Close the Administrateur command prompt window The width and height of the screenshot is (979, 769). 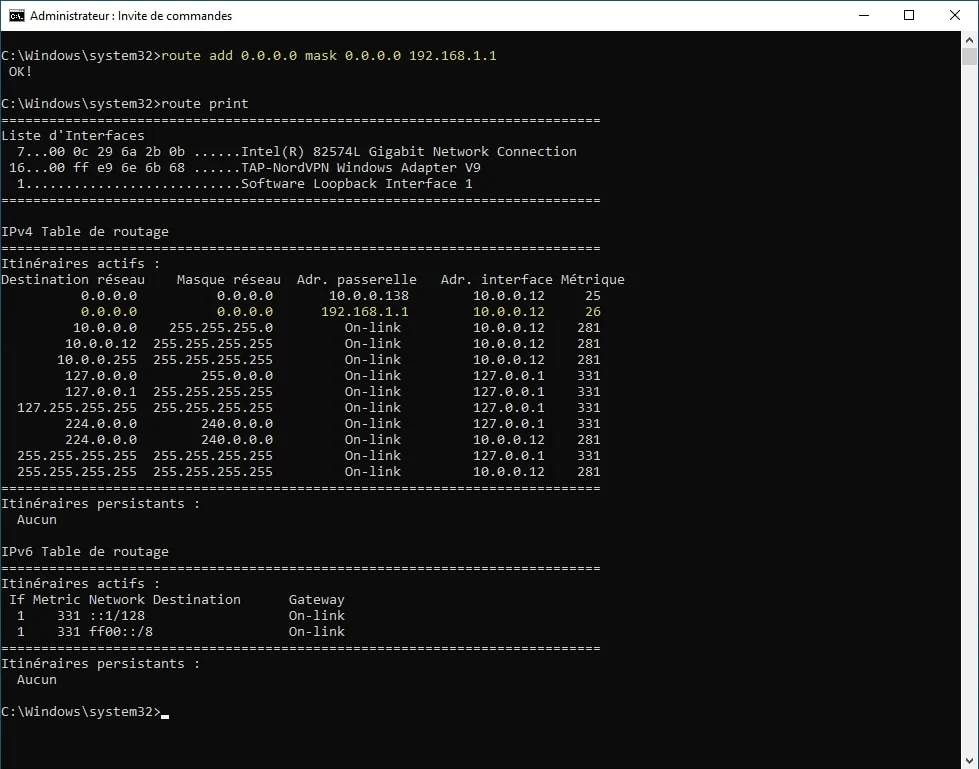coord(955,16)
